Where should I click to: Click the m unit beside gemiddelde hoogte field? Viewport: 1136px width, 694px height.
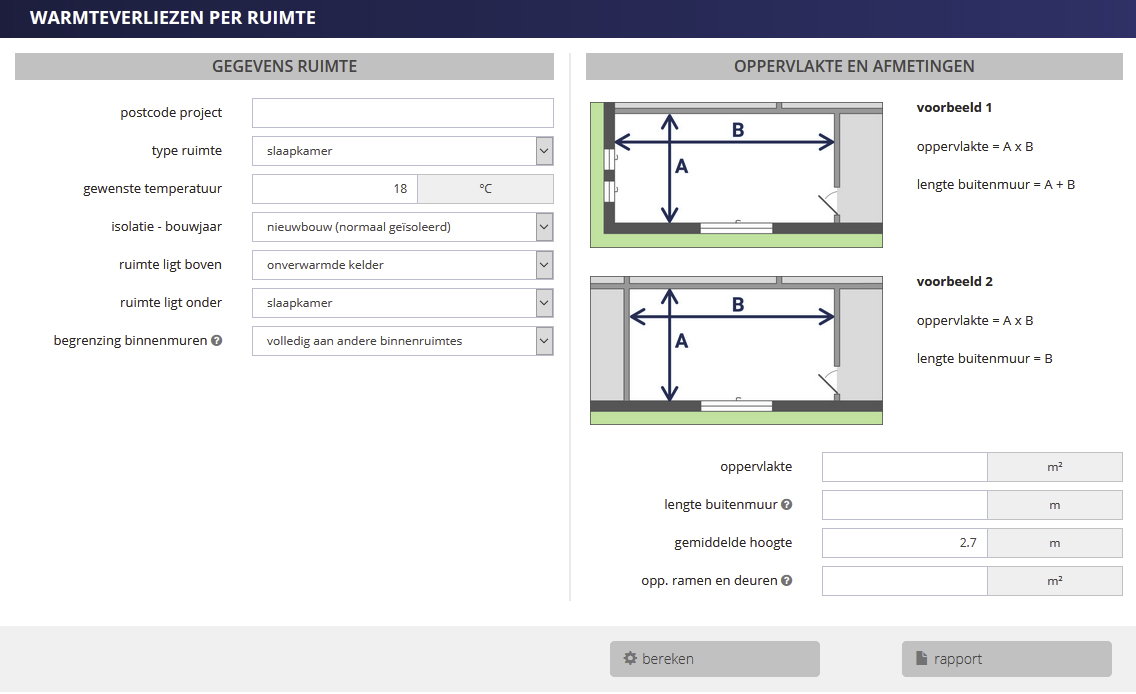pyautogui.click(x=1055, y=543)
